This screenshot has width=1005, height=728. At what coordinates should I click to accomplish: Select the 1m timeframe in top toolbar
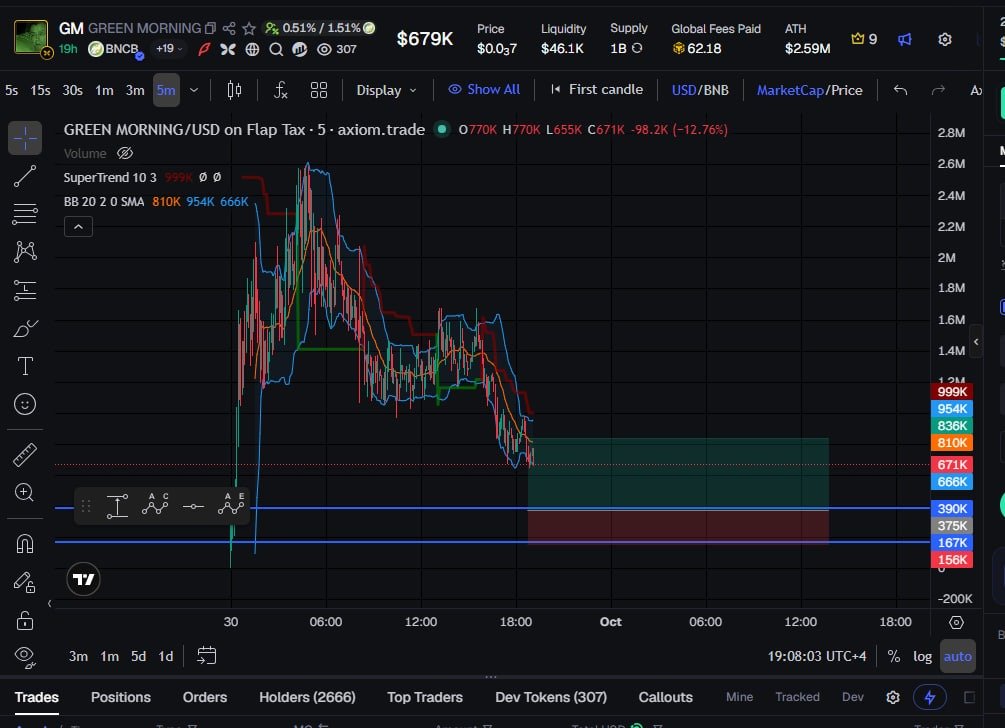pyautogui.click(x=104, y=90)
